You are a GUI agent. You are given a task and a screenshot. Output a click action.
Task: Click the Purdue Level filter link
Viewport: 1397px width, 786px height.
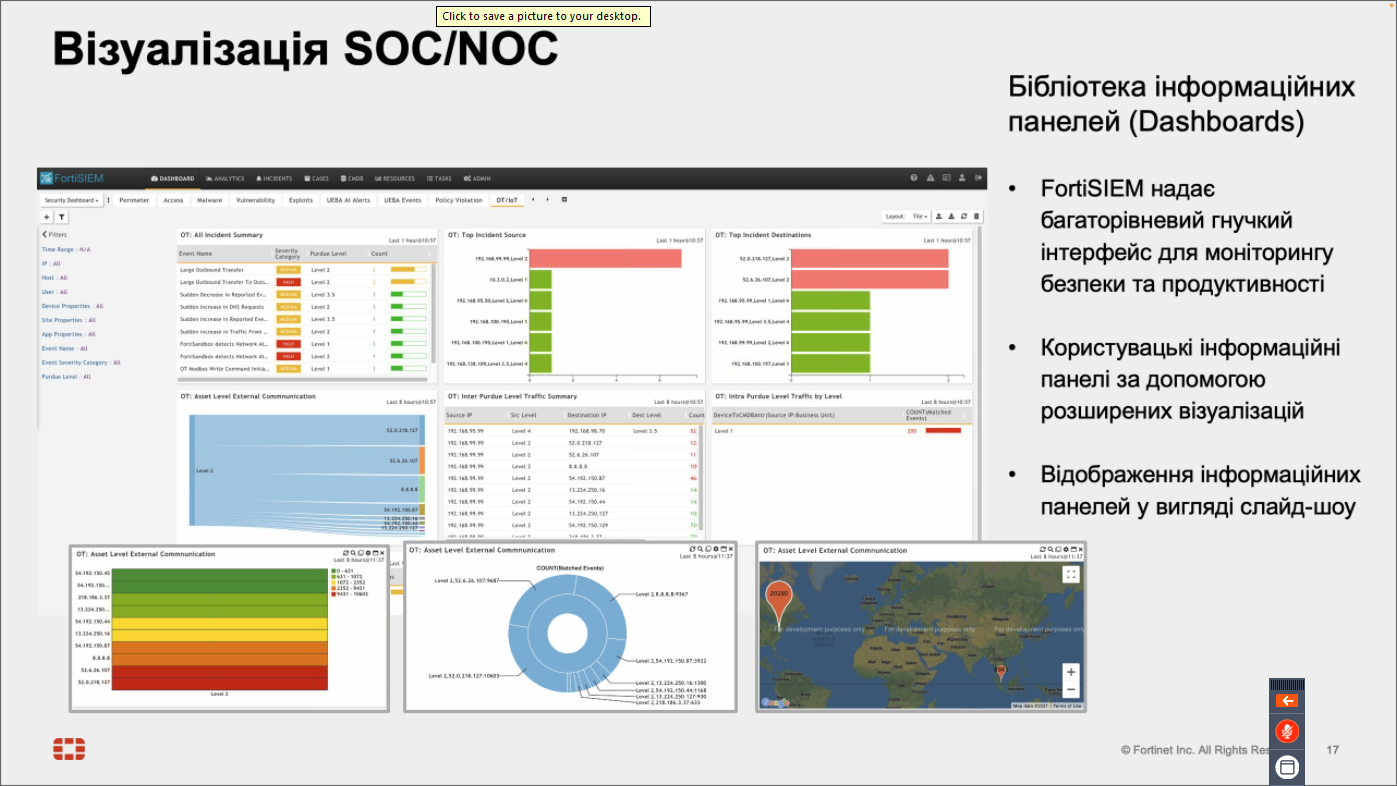click(x=68, y=377)
